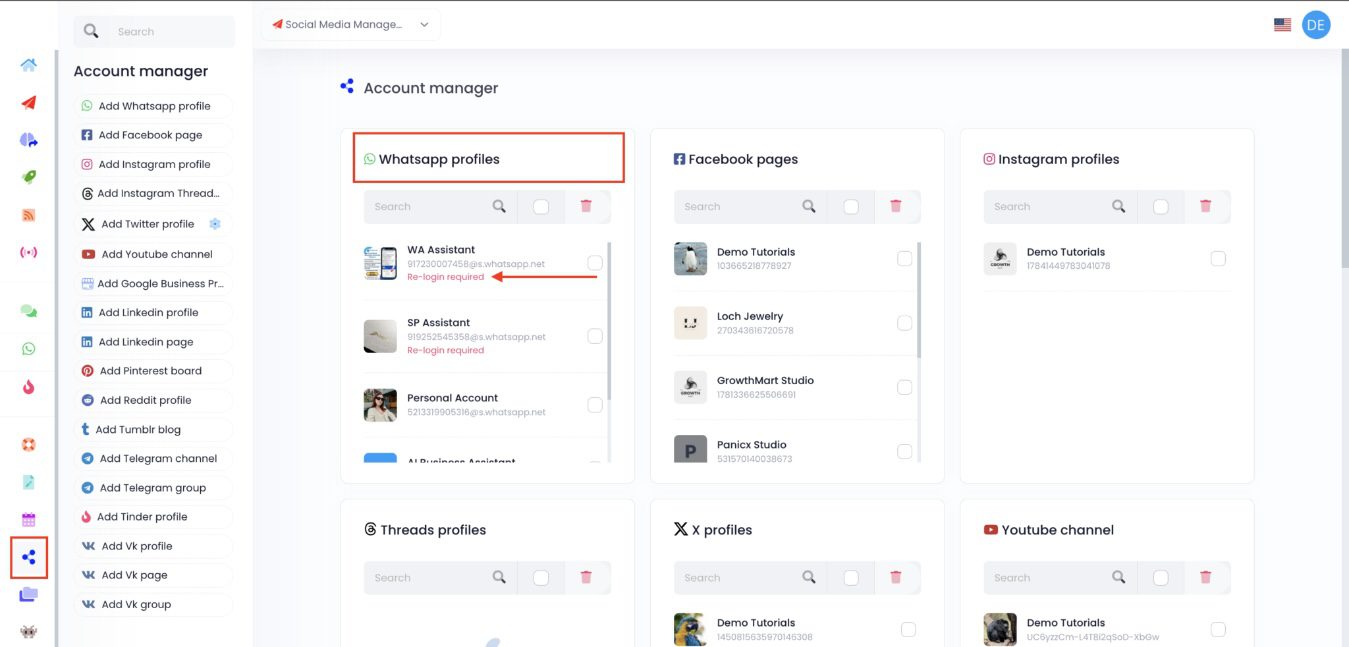The height and width of the screenshot is (647, 1349).
Task: Click the Account manager share-nodes sidebar icon
Action: tap(29, 557)
